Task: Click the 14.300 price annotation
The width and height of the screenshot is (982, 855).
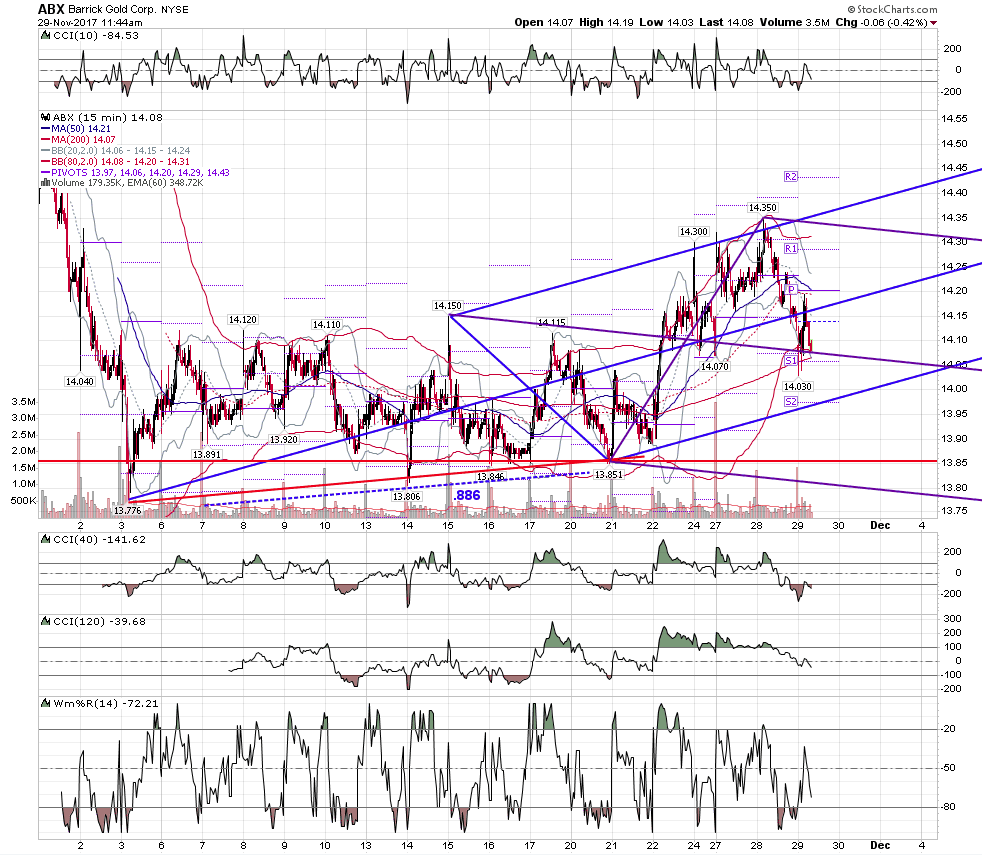Action: [694, 232]
